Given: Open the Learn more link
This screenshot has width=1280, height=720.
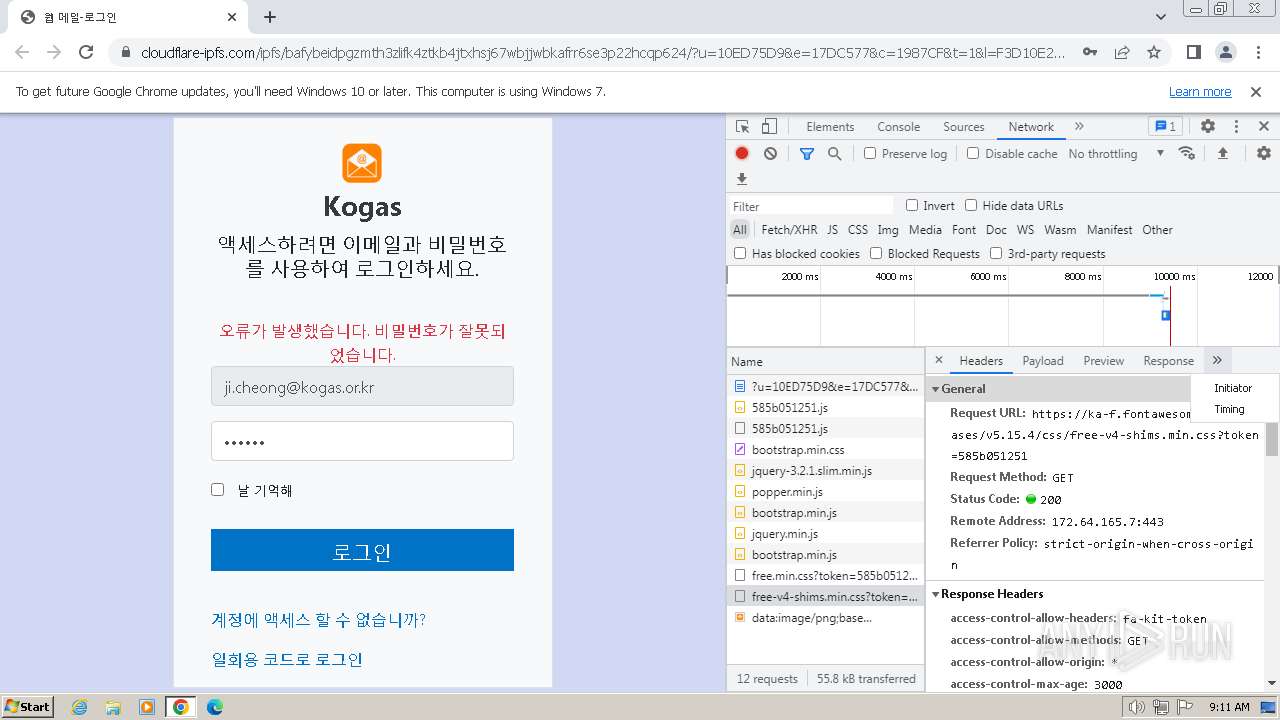Looking at the screenshot, I should [1200, 92].
